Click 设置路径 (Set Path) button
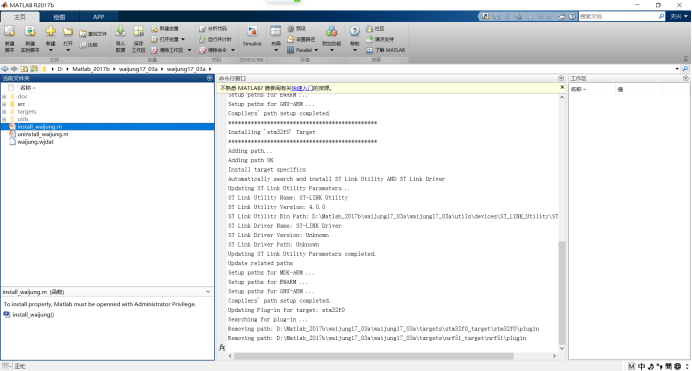Viewport: 692px width, 371px height. 301,39
